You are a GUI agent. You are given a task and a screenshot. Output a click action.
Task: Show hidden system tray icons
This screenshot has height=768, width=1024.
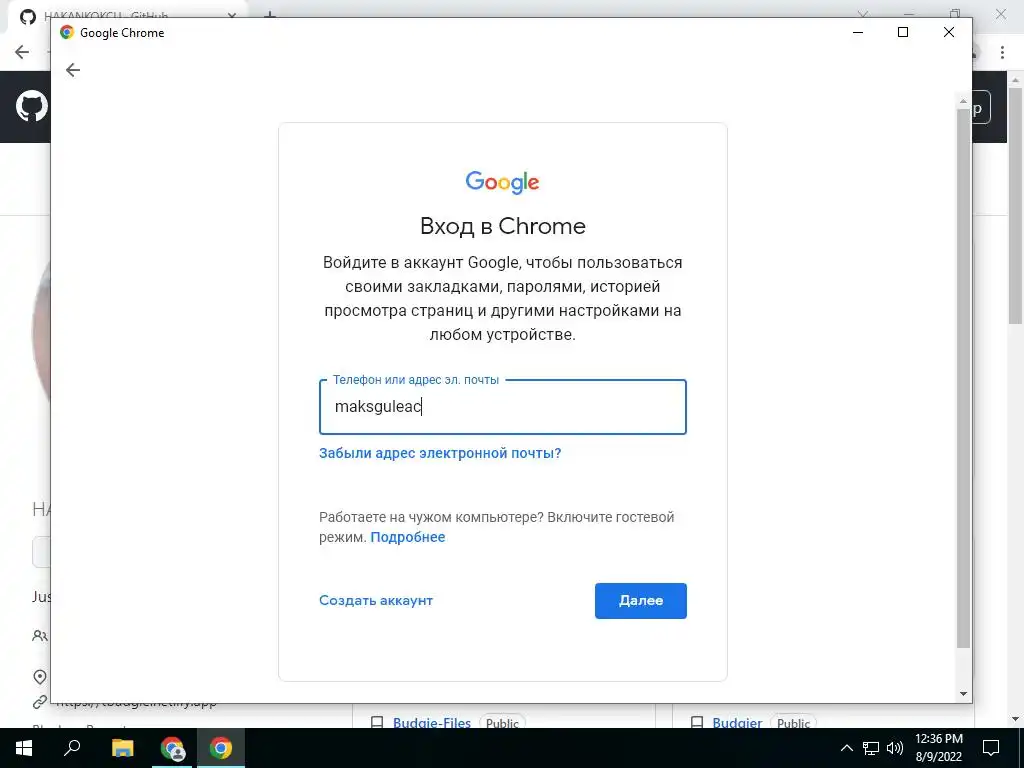click(846, 748)
